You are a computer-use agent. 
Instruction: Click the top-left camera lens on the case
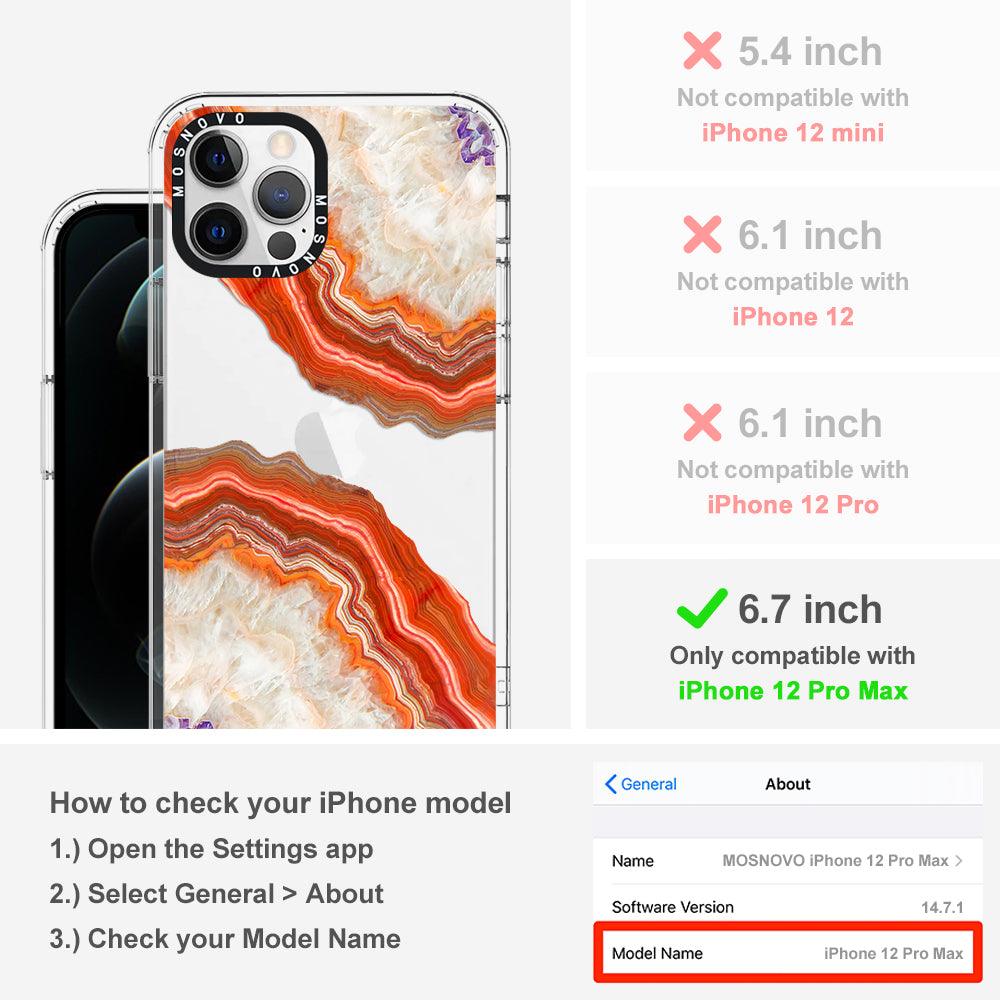tap(217, 159)
